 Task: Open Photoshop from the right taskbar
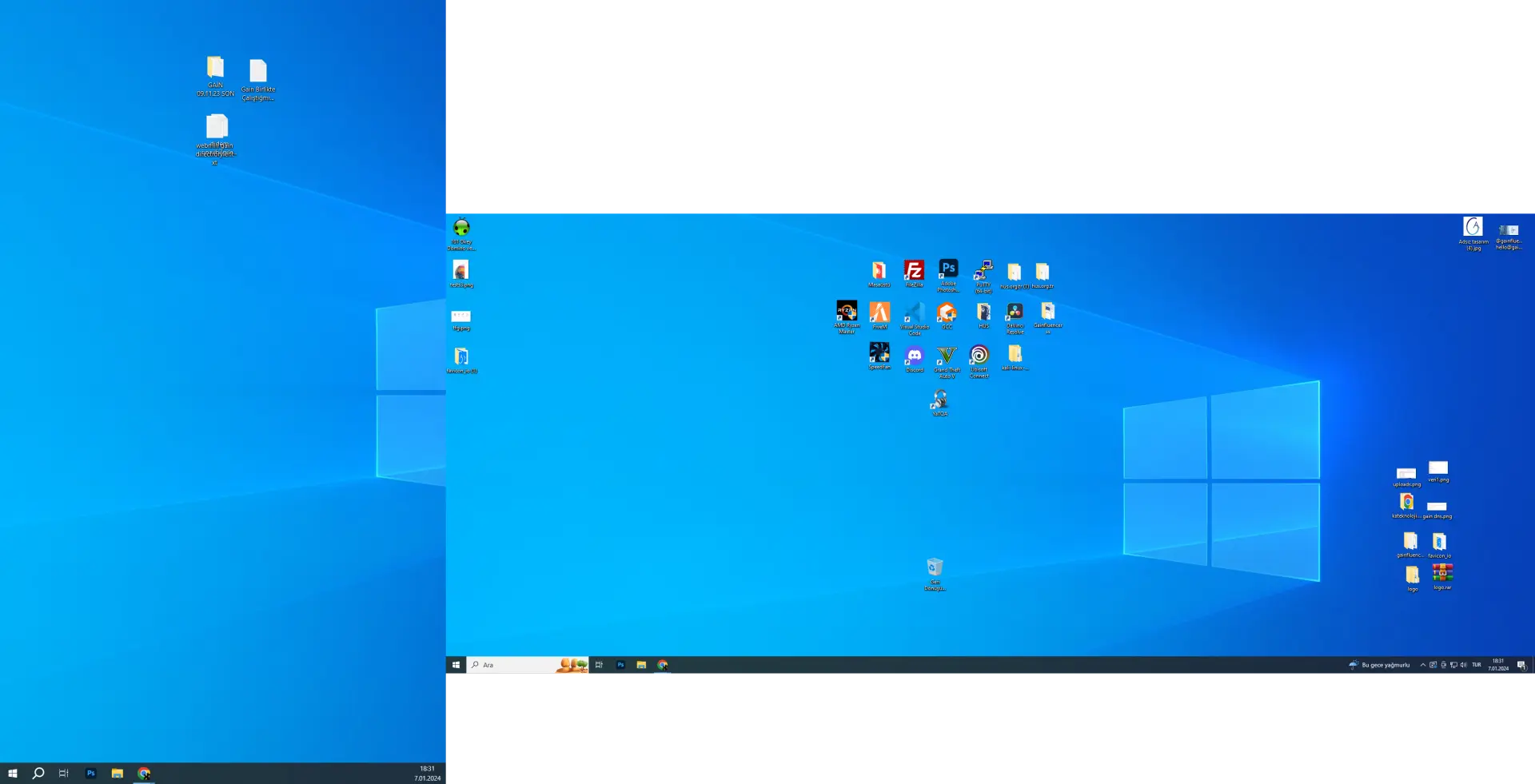620,665
